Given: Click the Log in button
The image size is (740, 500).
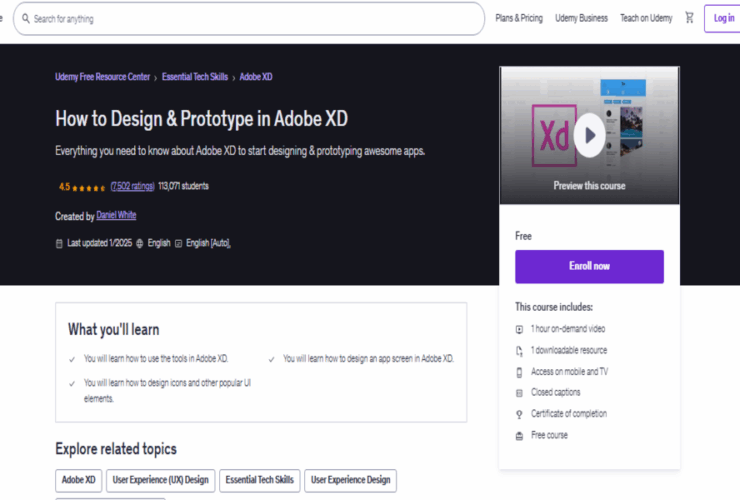Looking at the screenshot, I should coord(723,18).
